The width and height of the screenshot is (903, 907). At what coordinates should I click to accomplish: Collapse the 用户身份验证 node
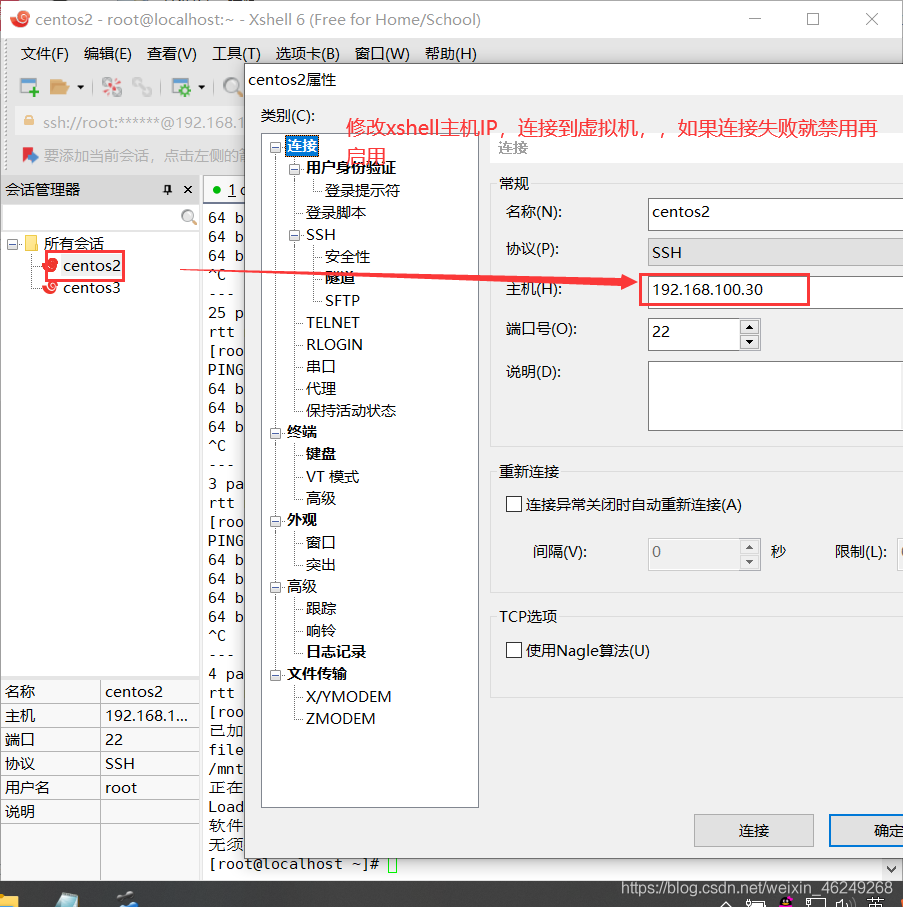(x=294, y=169)
